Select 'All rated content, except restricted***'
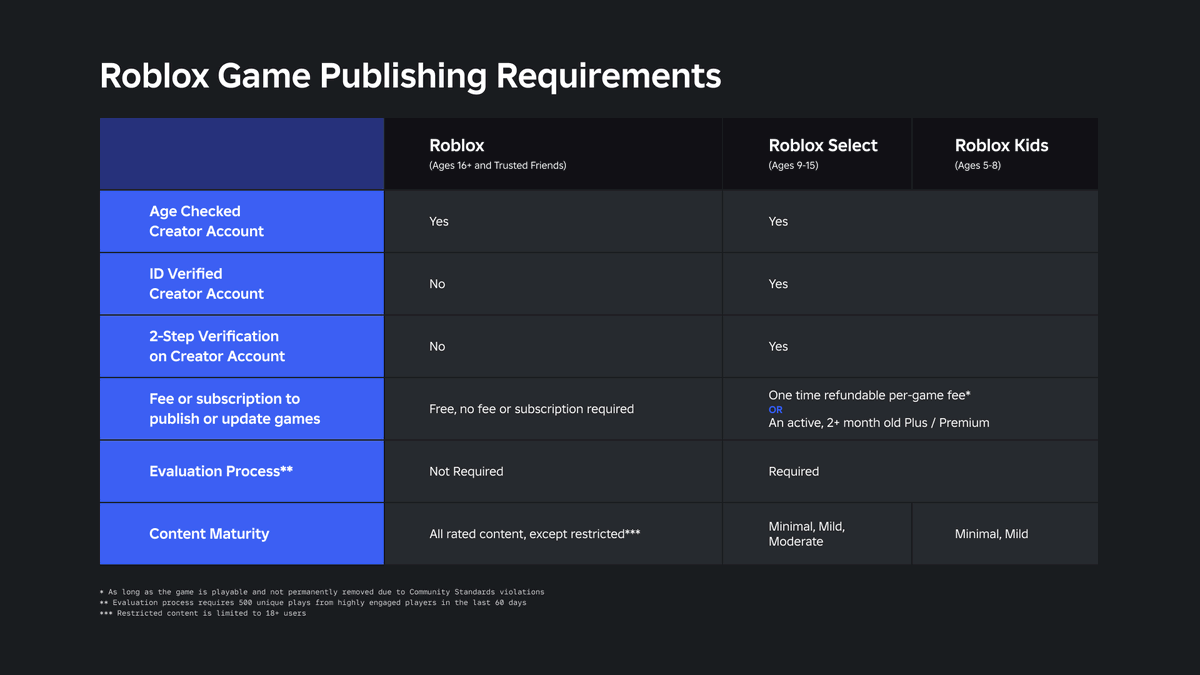 coord(535,534)
